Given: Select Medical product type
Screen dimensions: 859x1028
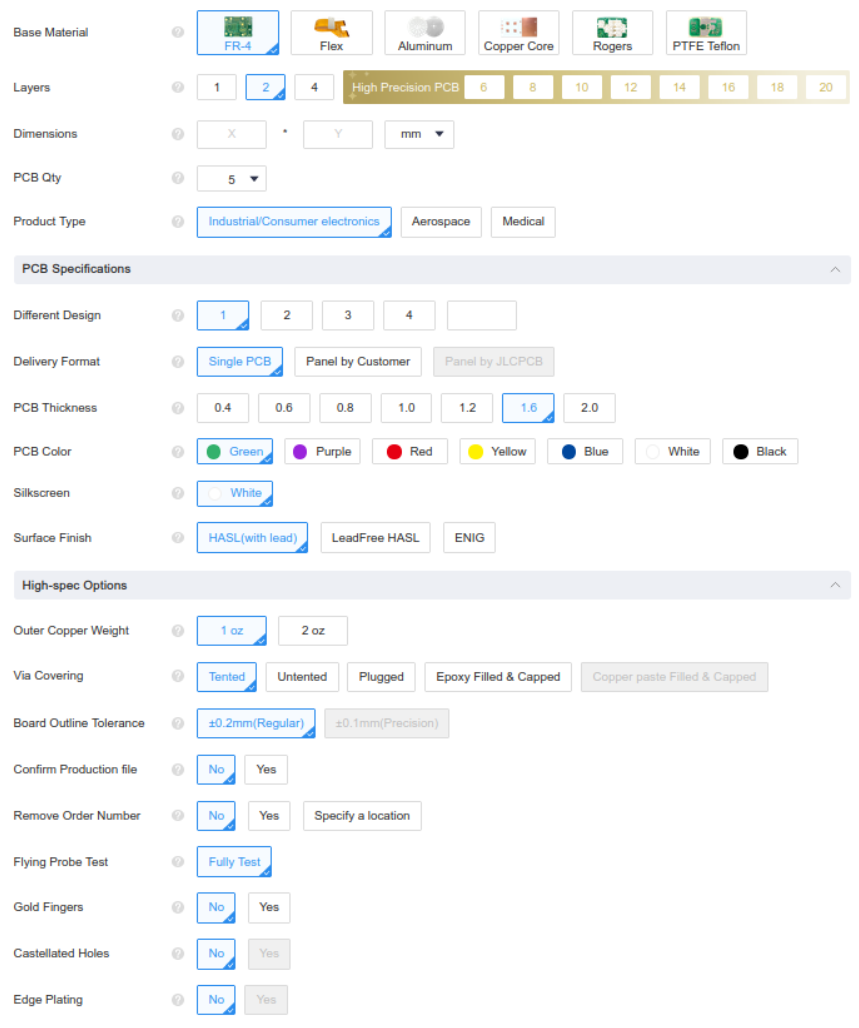Looking at the screenshot, I should (523, 222).
